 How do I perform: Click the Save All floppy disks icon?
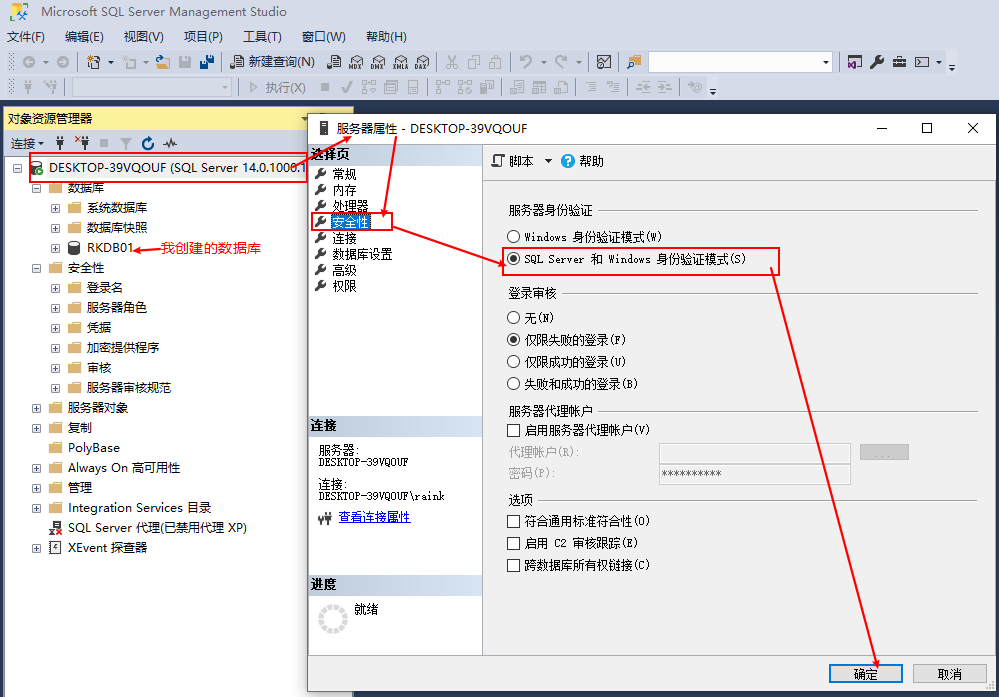pos(206,62)
